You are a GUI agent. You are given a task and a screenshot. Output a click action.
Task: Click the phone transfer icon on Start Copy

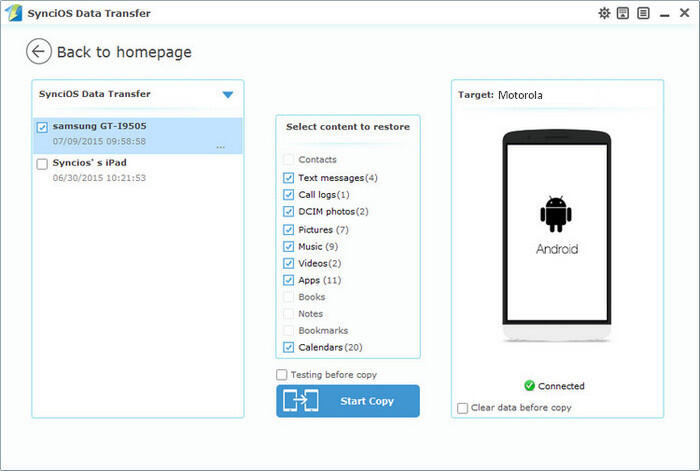coord(301,401)
